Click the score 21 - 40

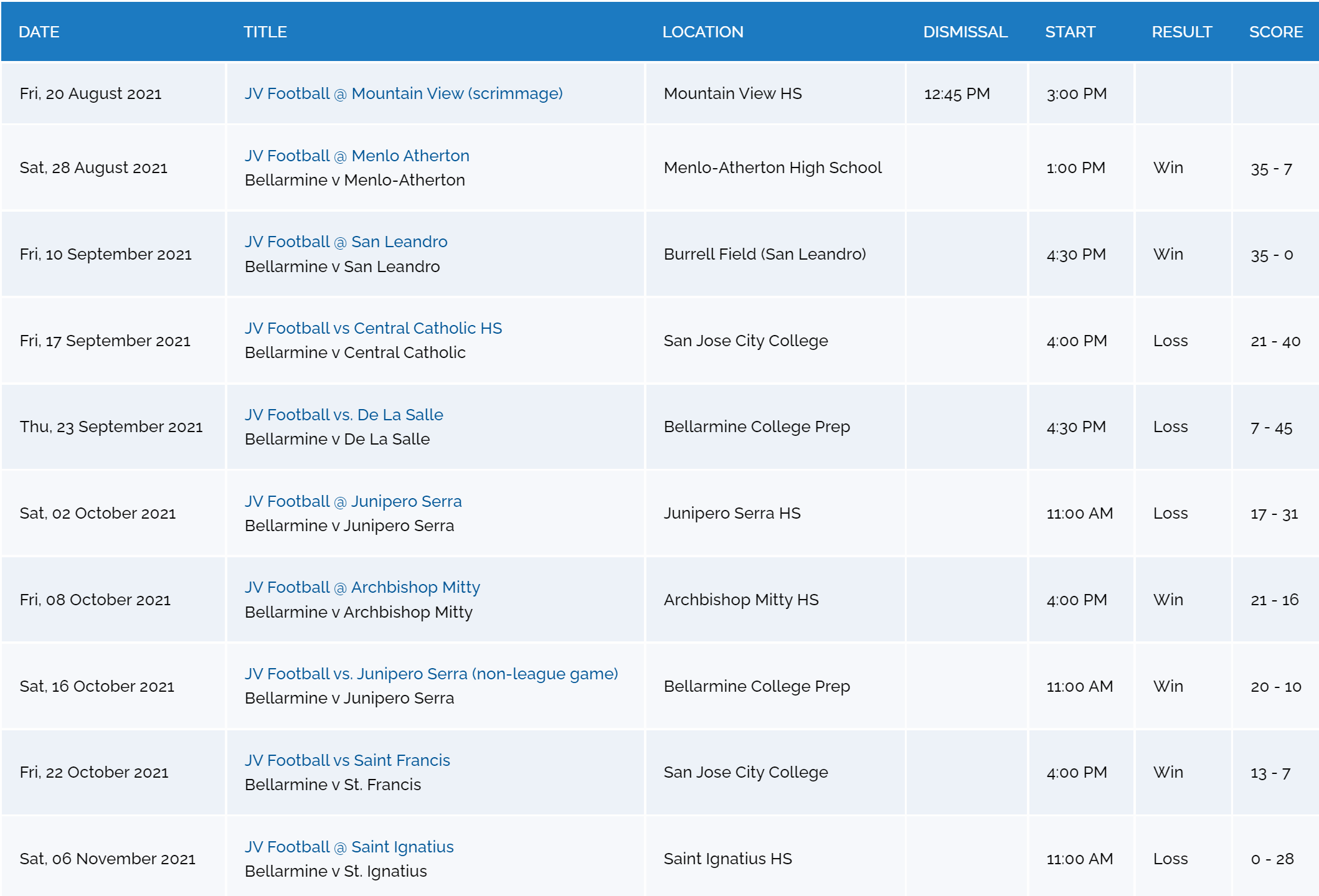click(1275, 341)
